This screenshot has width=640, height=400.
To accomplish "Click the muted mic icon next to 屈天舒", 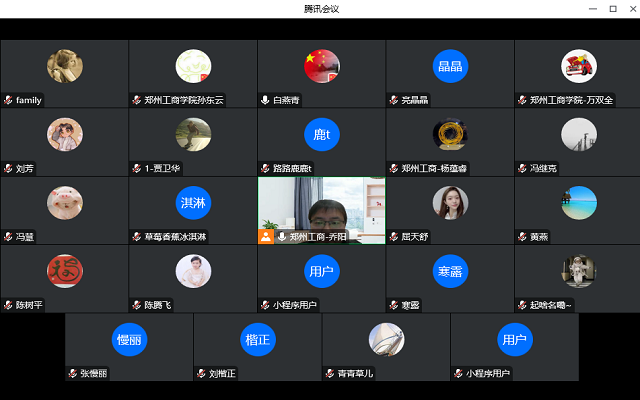I will pyautogui.click(x=394, y=236).
